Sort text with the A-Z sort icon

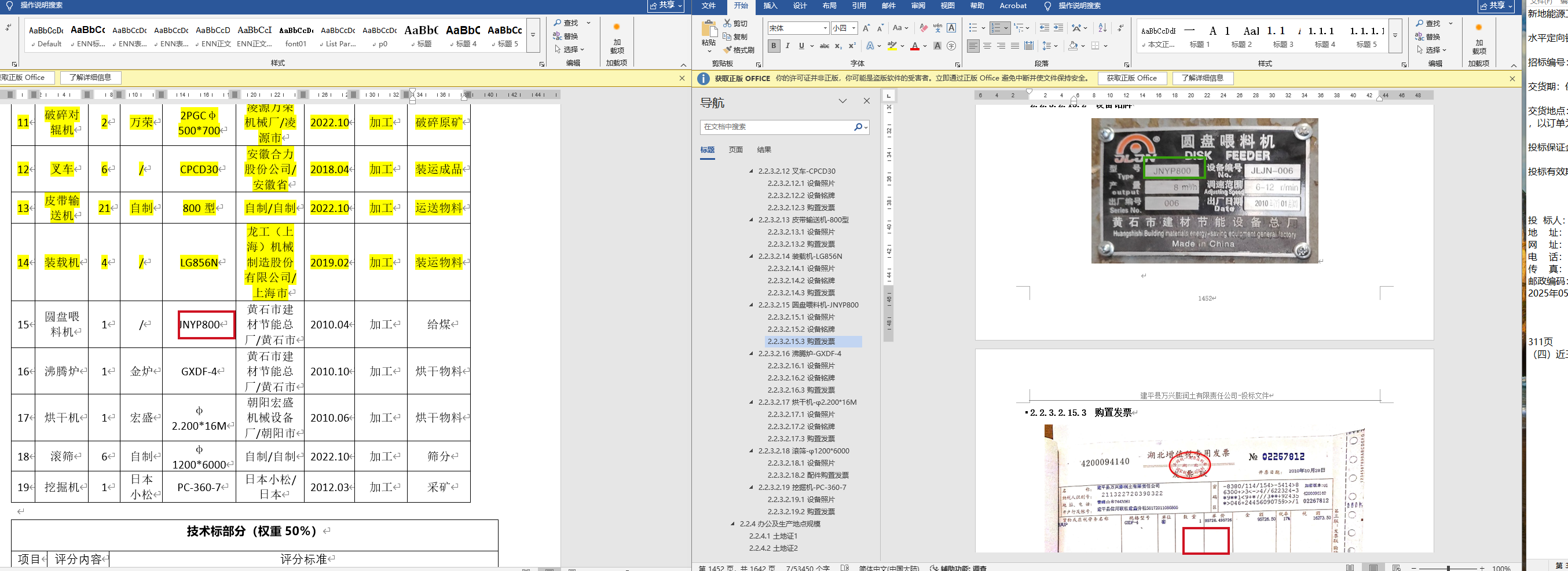coord(1102,28)
